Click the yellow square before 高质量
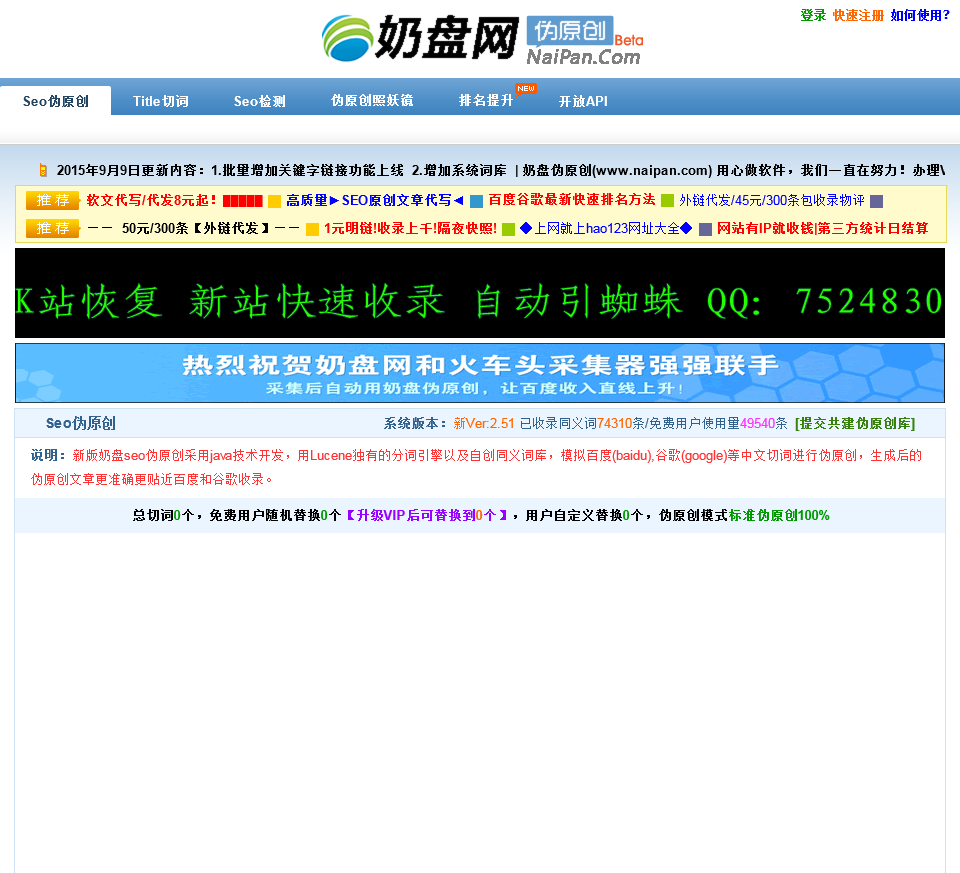 [x=275, y=201]
